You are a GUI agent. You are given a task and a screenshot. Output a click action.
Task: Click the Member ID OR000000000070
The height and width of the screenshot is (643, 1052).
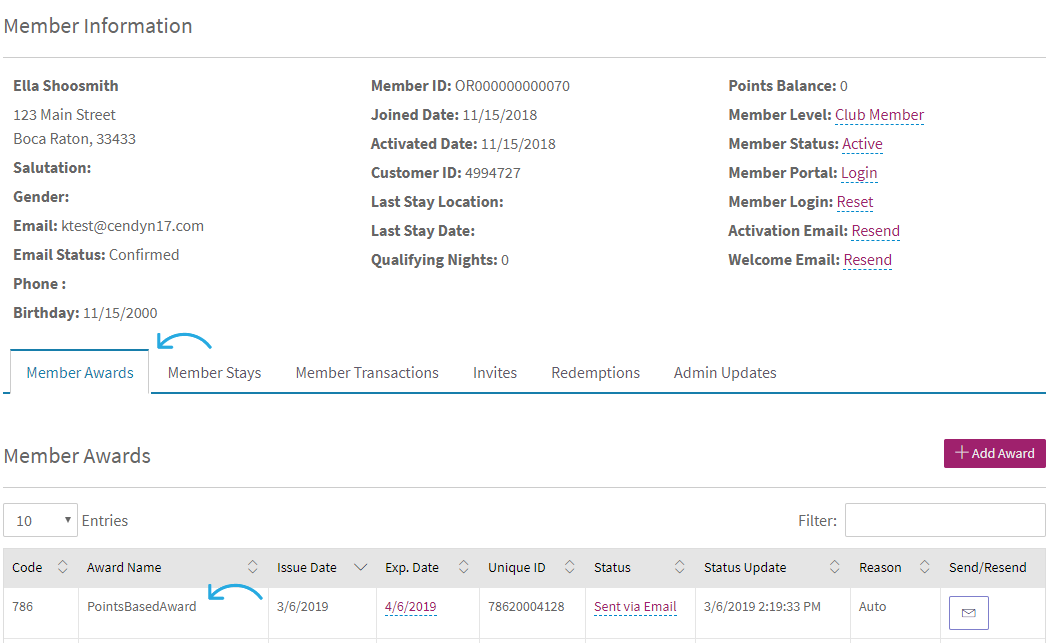point(513,86)
